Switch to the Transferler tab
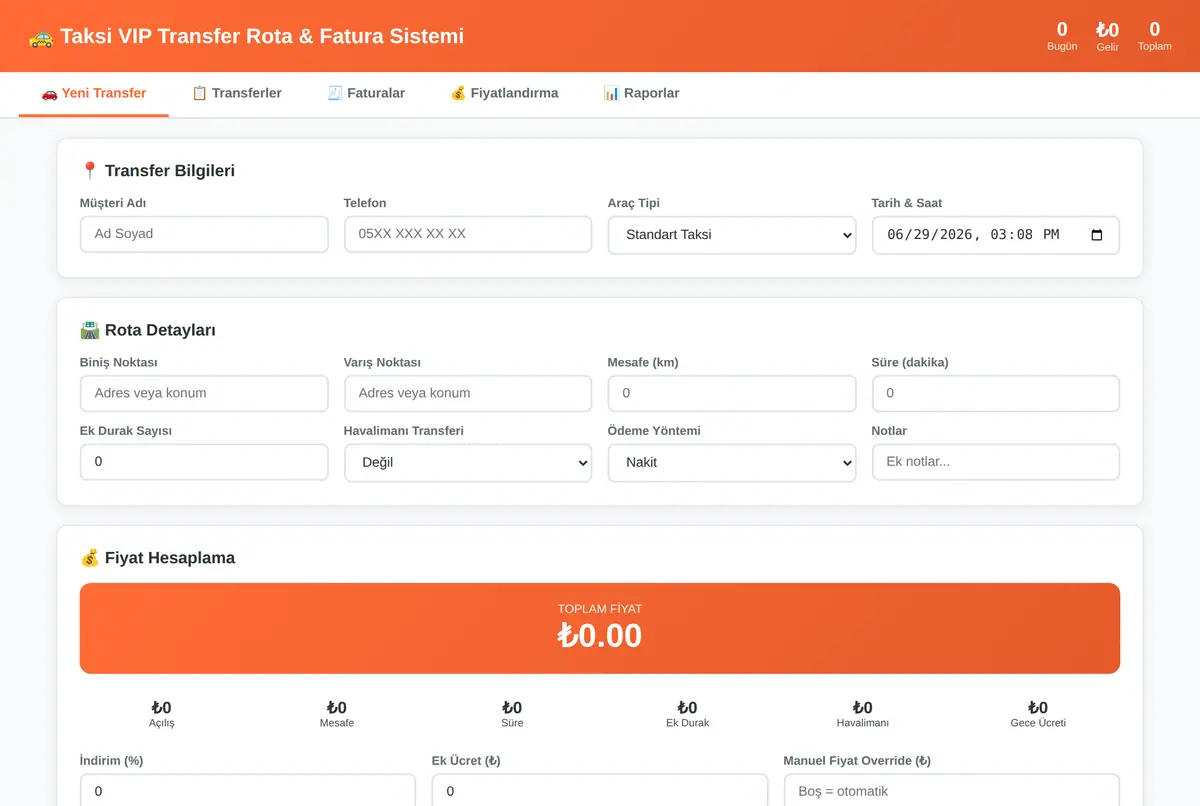Image resolution: width=1200 pixels, height=806 pixels. pos(237,93)
